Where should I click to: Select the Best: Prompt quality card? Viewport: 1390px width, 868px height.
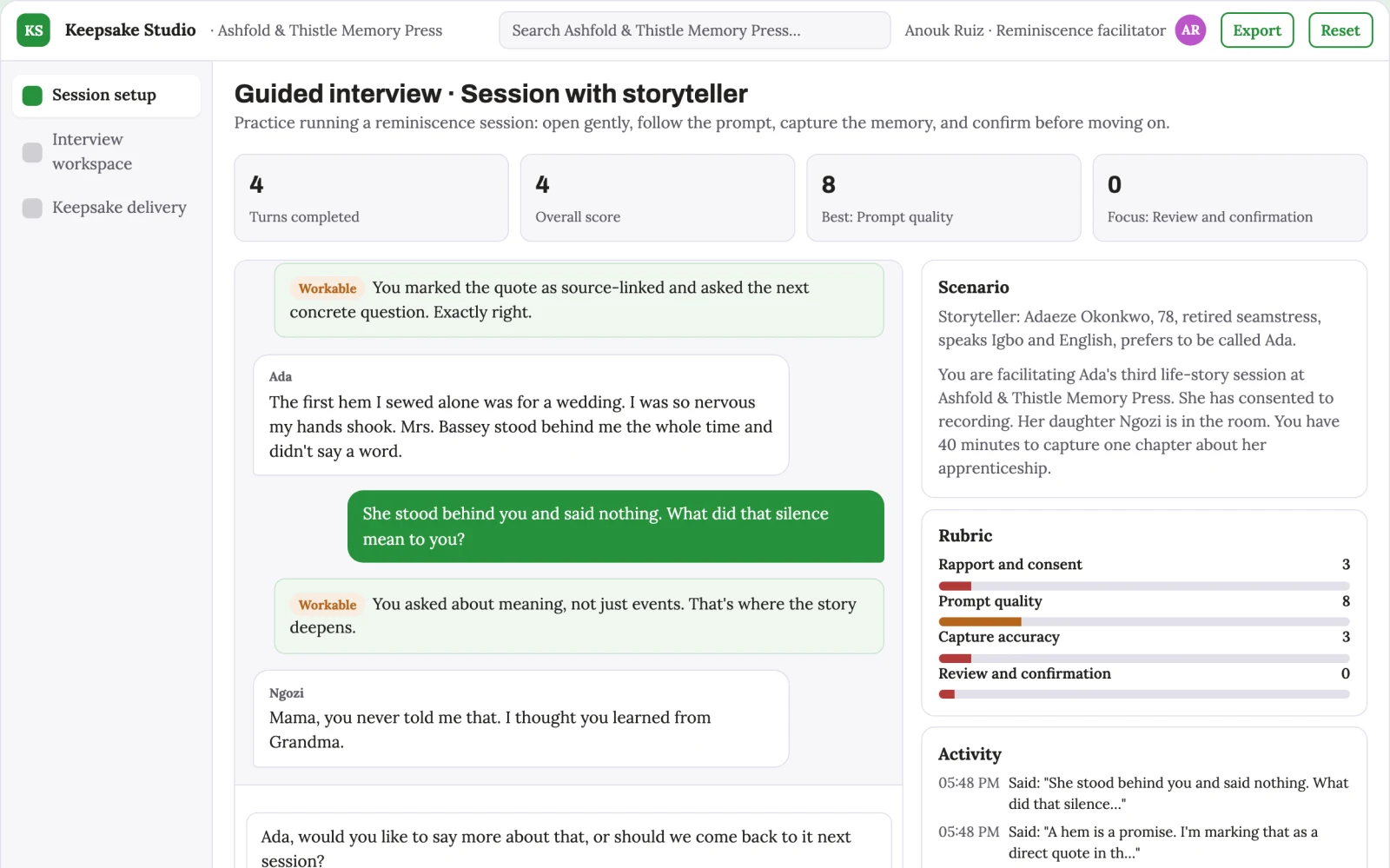[943, 198]
